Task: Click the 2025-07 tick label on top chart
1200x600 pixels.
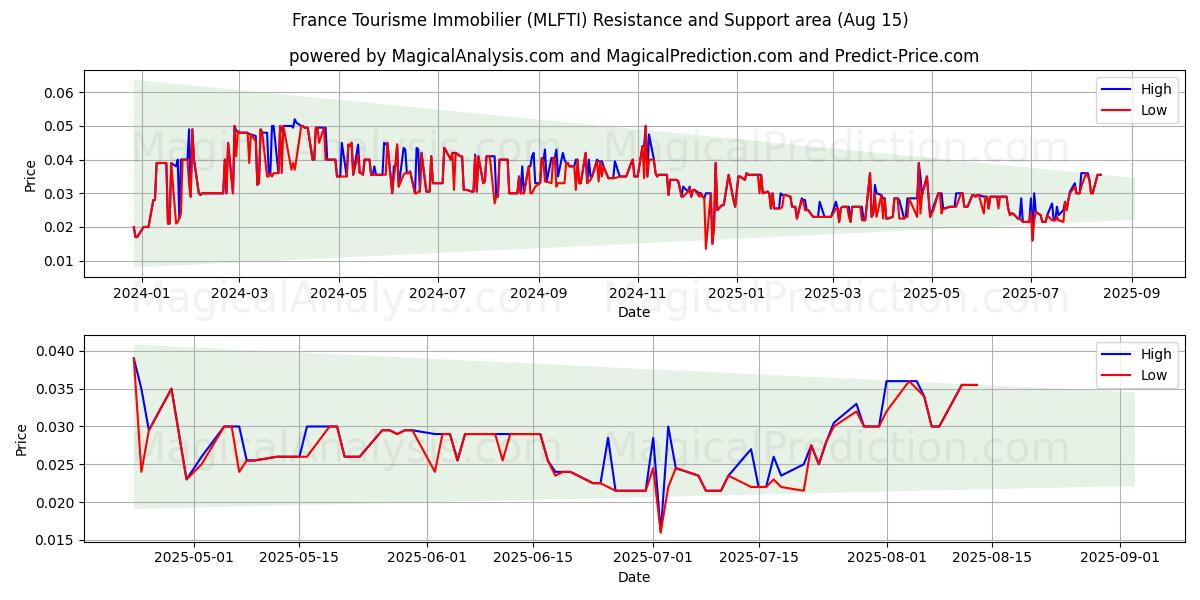Action: [1031, 294]
